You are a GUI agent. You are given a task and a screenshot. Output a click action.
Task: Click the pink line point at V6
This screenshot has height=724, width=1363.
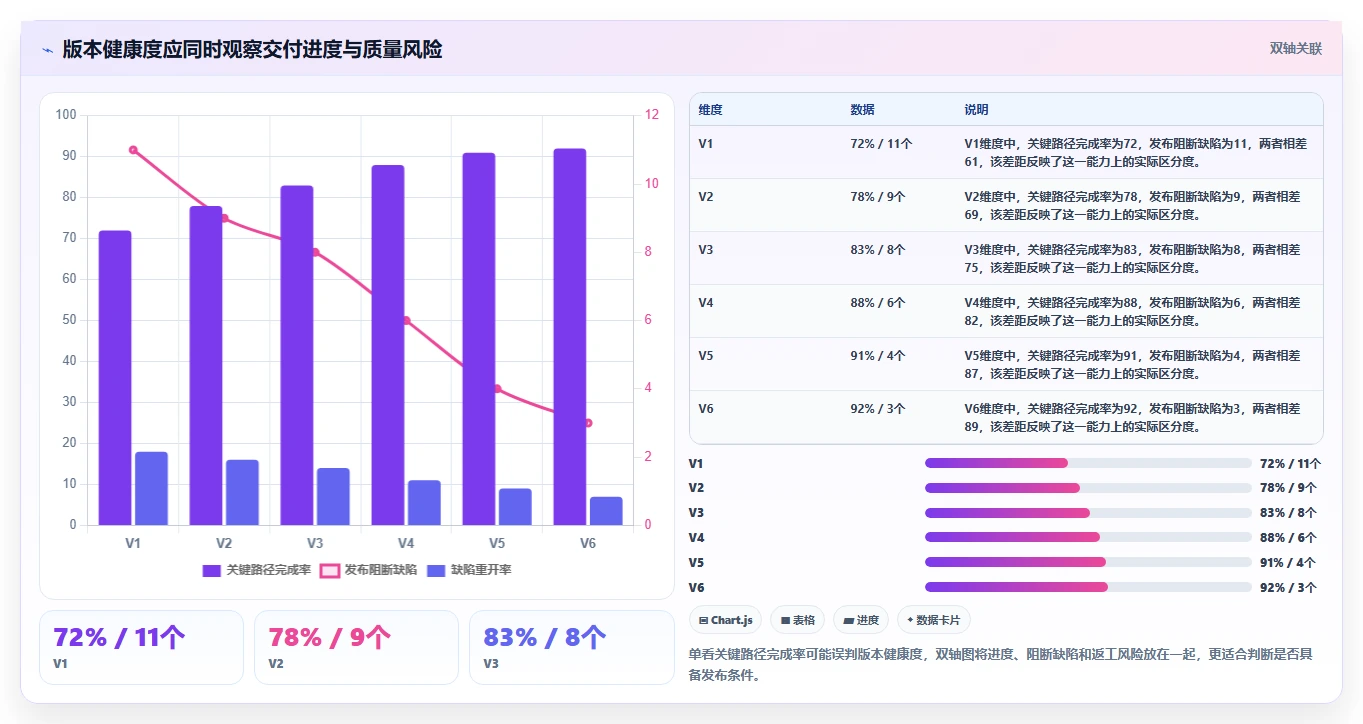[x=588, y=423]
